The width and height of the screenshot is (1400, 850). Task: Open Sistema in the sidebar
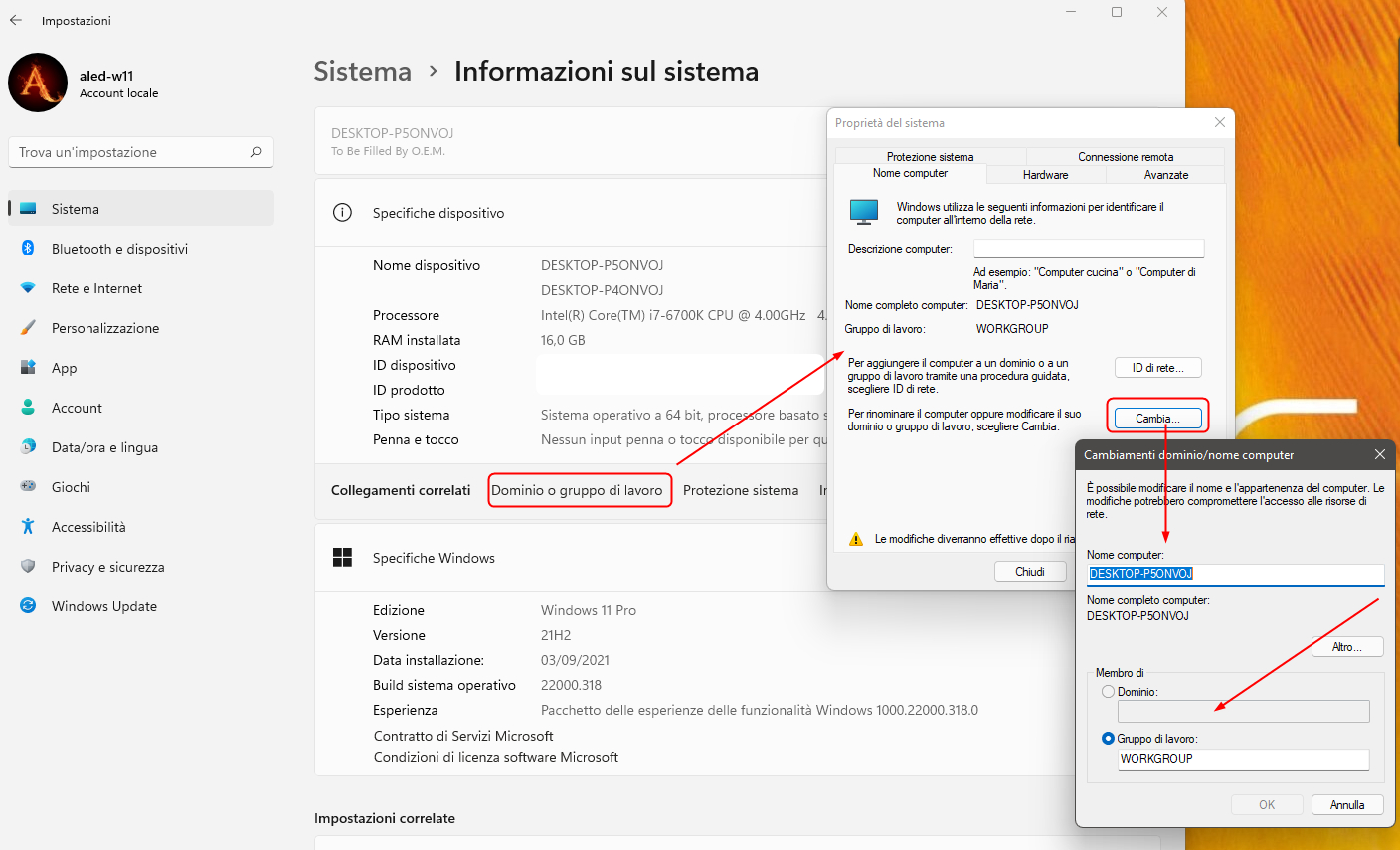pos(141,209)
